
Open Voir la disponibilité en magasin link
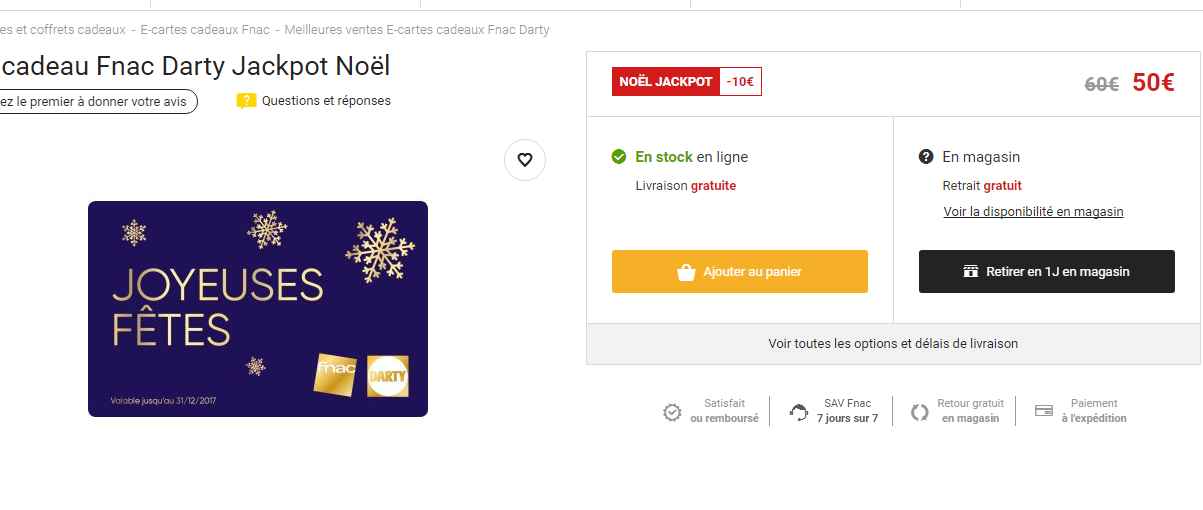1033,212
